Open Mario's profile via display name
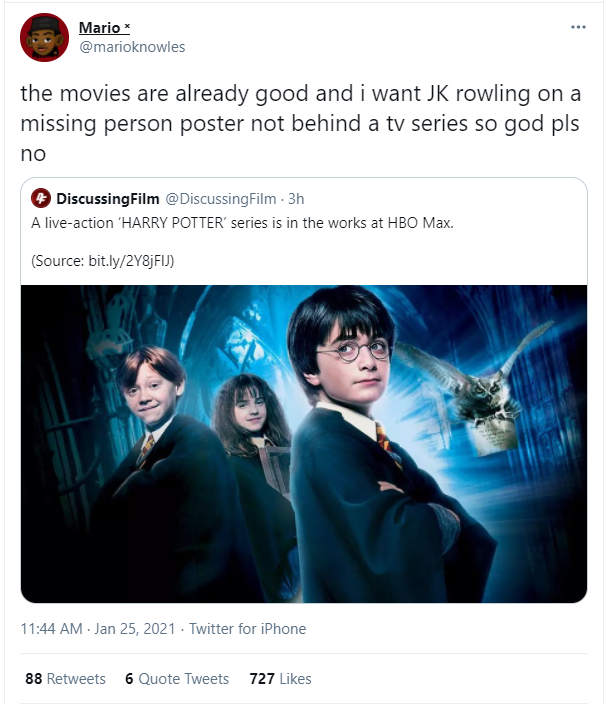Viewport: 604px width, 704px height. coord(98,27)
